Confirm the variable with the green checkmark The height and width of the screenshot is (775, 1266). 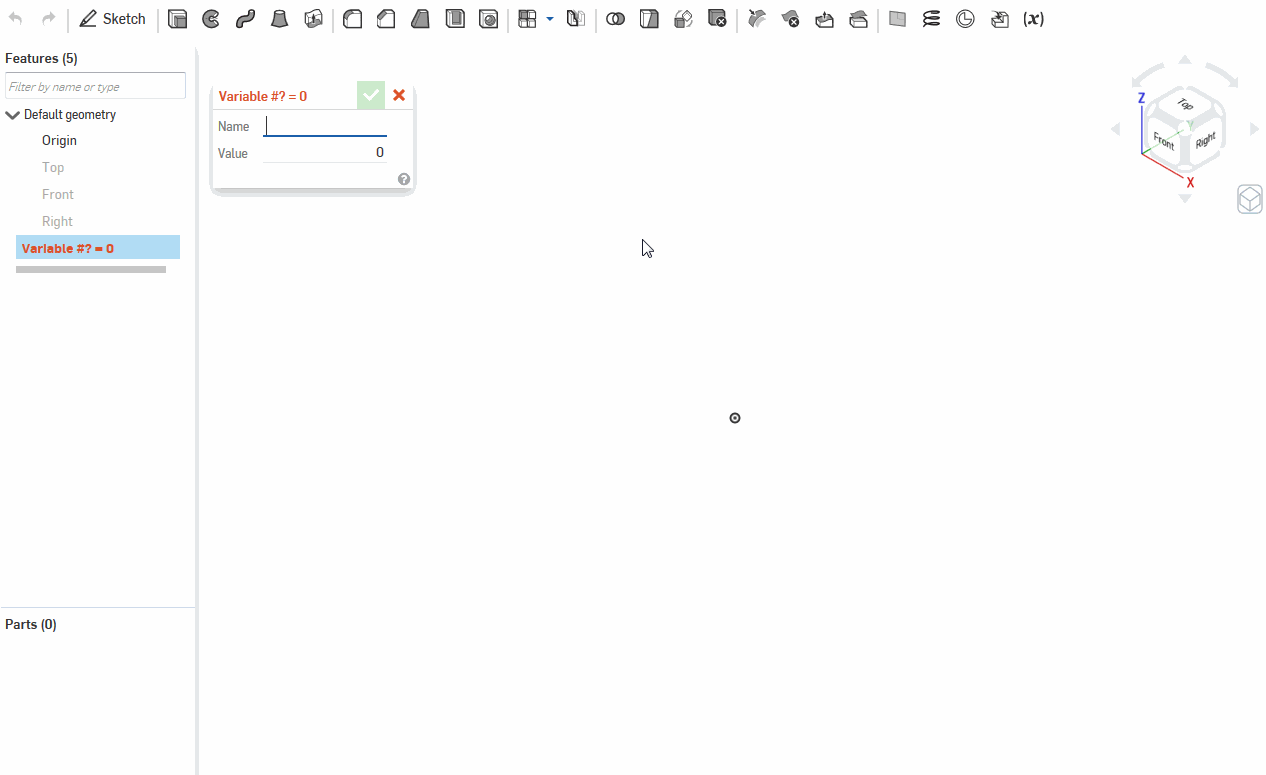370,95
